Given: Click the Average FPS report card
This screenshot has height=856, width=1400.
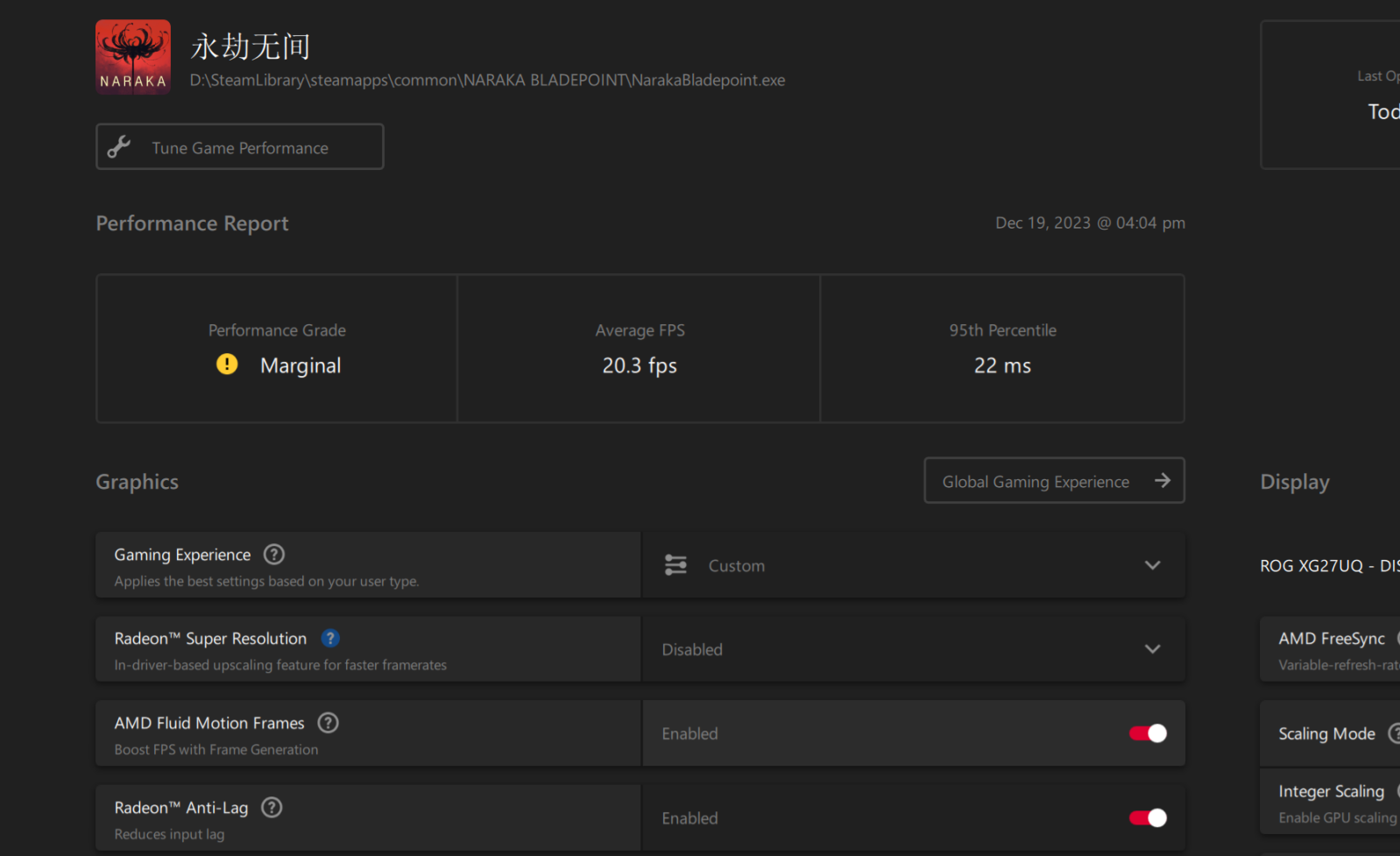Looking at the screenshot, I should [639, 349].
